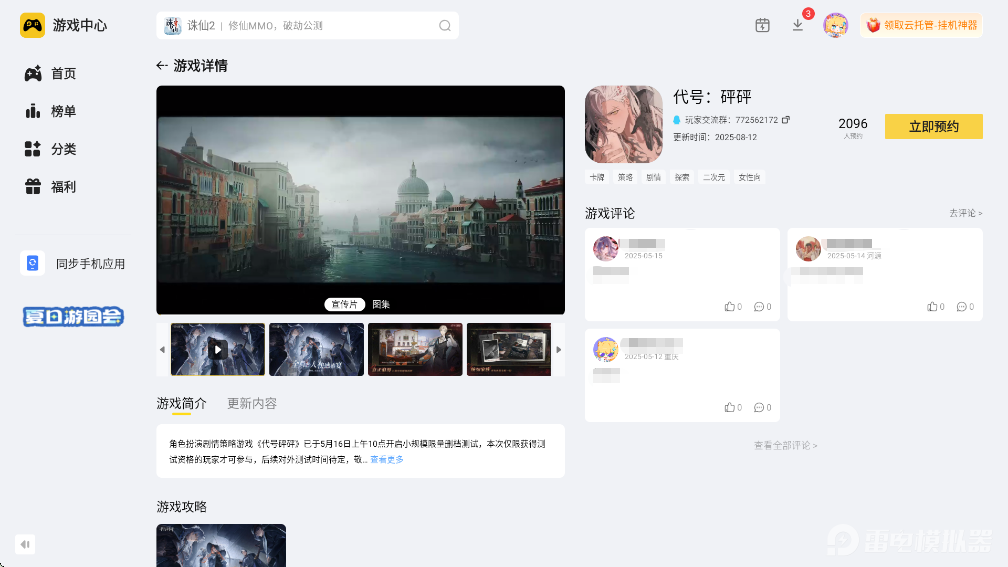Open the user avatar profile
The height and width of the screenshot is (567, 1008).
836,26
